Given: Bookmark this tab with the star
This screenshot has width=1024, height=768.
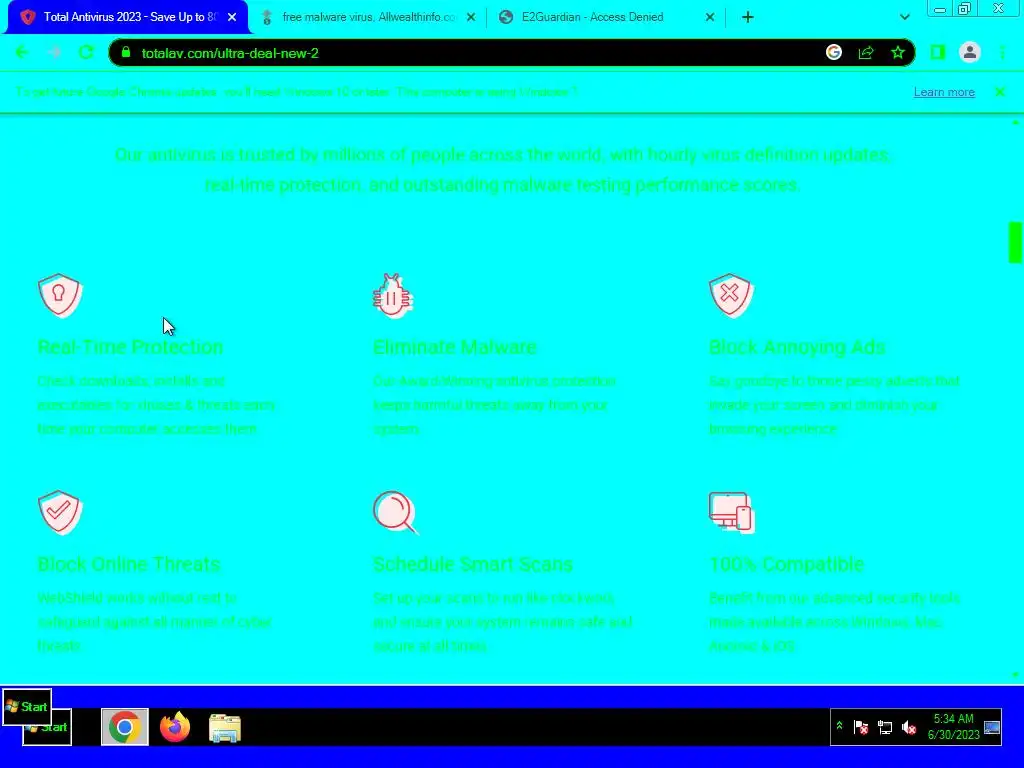Looking at the screenshot, I should (x=898, y=53).
